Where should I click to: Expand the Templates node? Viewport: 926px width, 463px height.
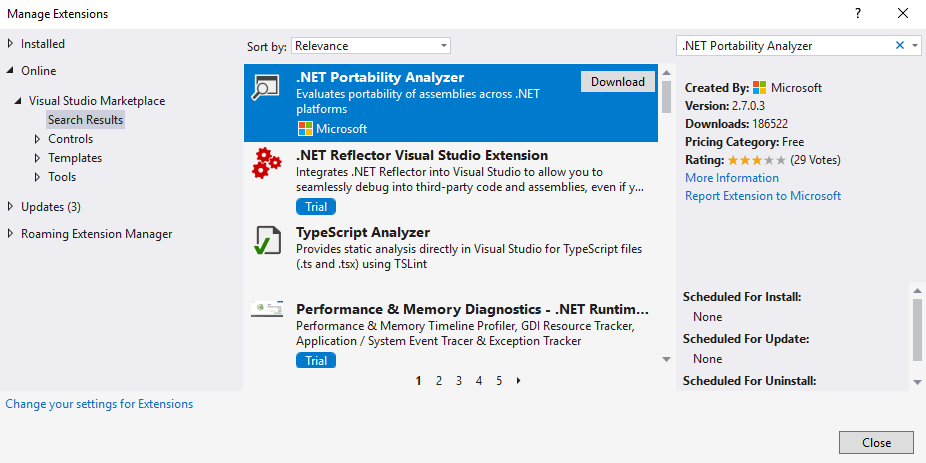click(x=37, y=158)
